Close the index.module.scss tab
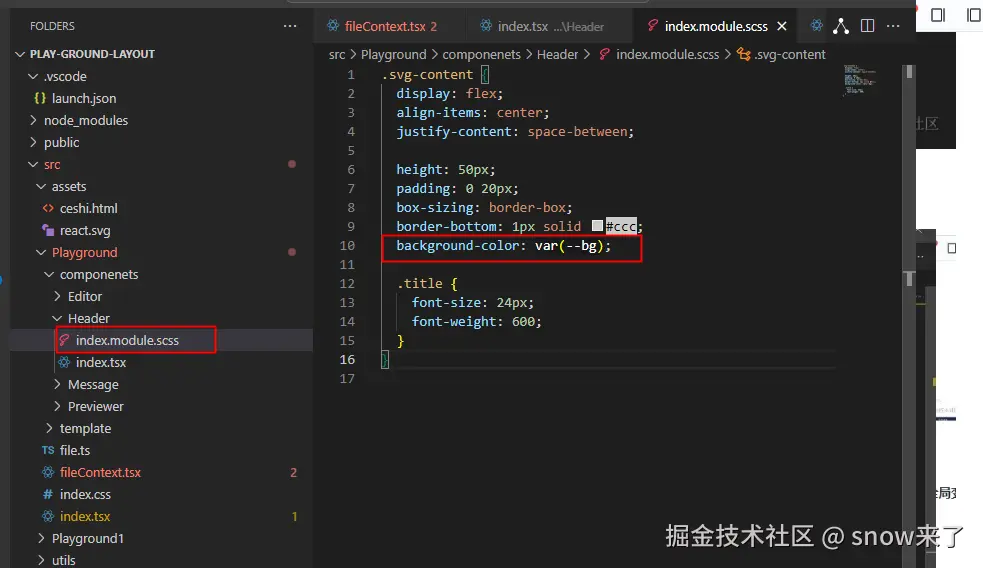This screenshot has height=568, width=983. coord(782,26)
